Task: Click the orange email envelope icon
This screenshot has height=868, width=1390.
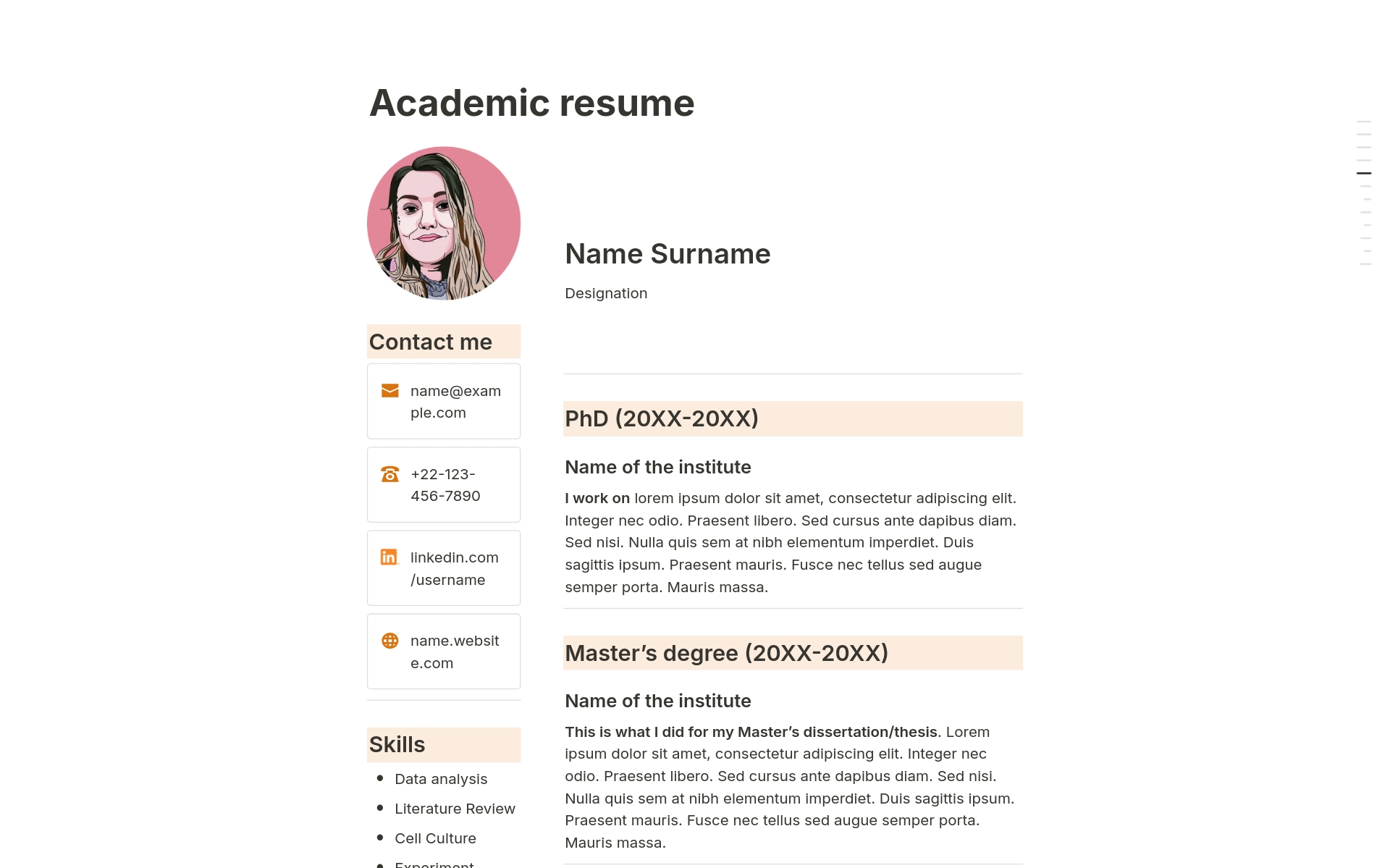Action: (x=389, y=391)
